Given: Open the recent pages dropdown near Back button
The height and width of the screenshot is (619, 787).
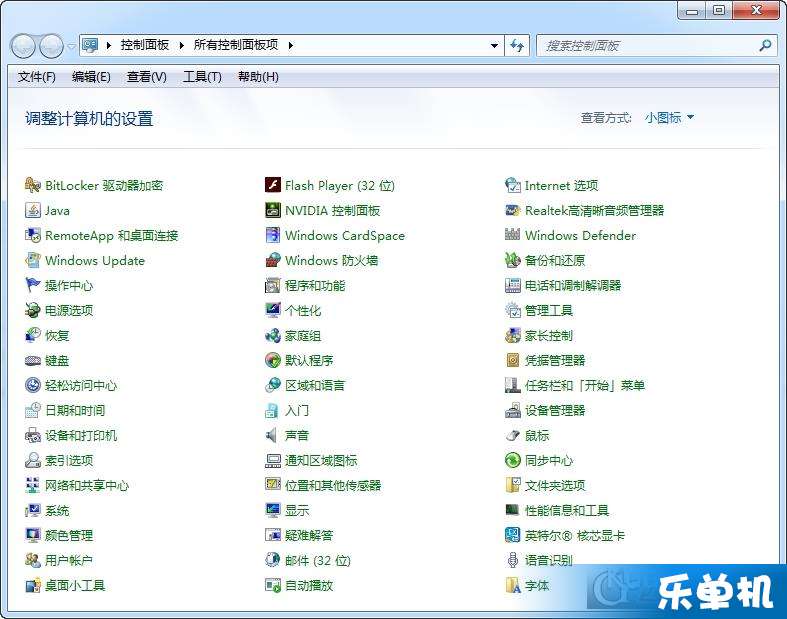Looking at the screenshot, I should click(x=71, y=46).
